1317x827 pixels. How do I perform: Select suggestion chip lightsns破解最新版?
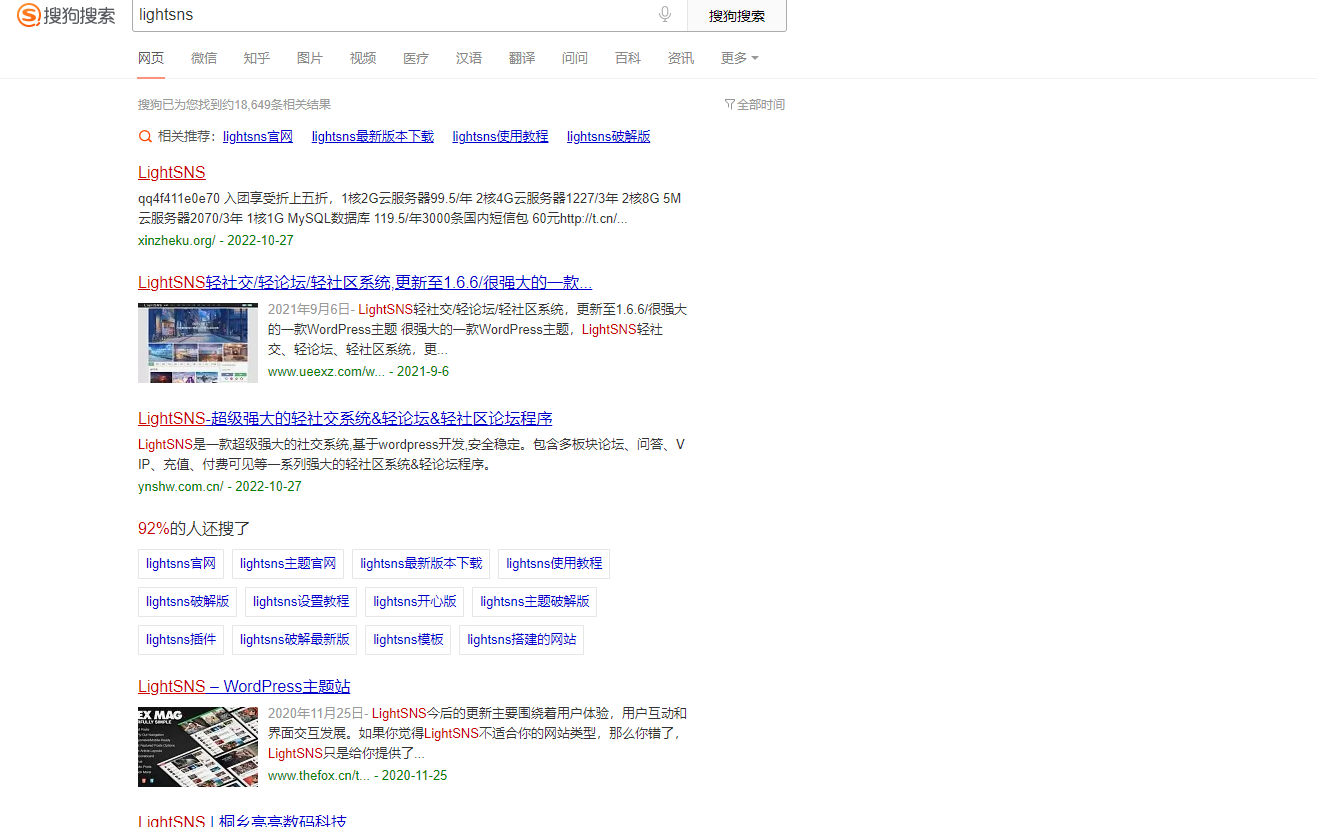point(295,640)
